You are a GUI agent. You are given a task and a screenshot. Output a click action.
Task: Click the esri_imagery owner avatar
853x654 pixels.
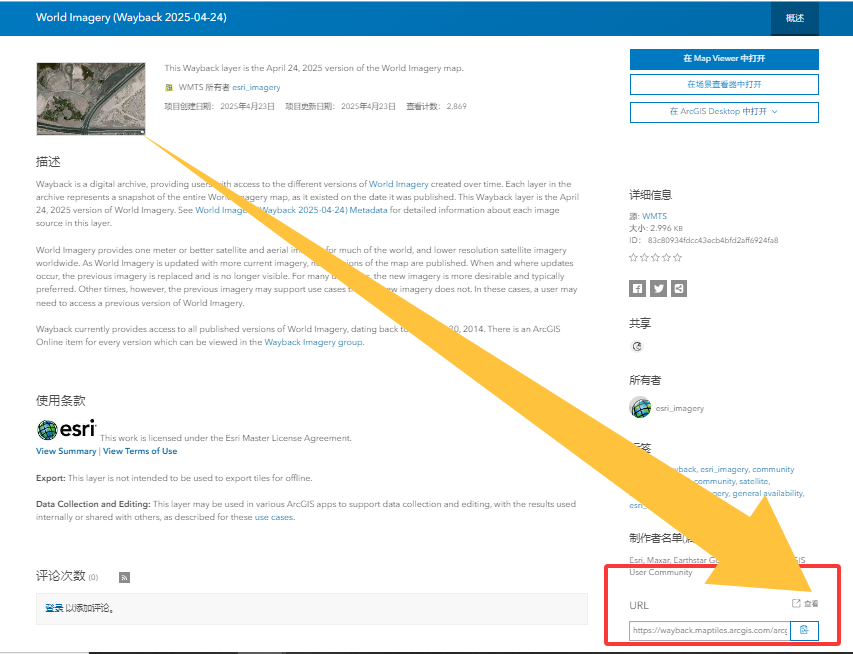[x=640, y=408]
